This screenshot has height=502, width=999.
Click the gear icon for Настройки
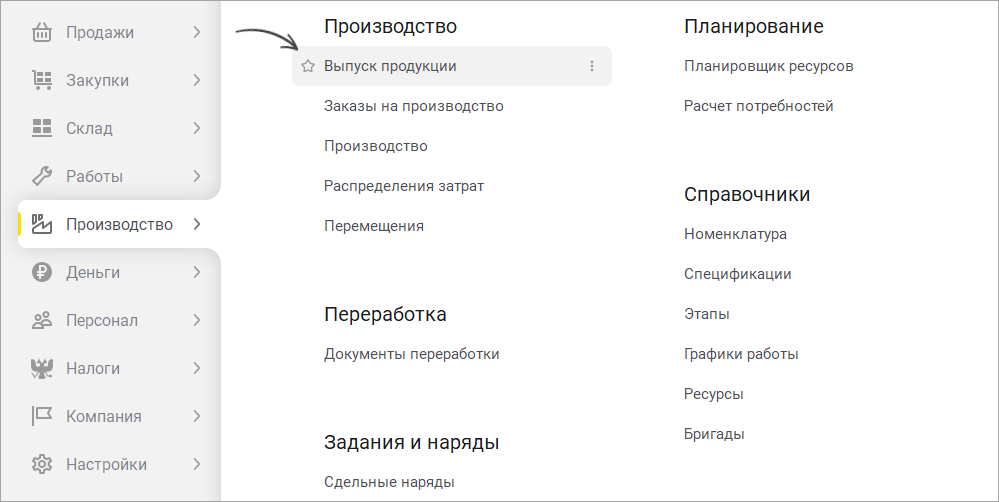click(x=42, y=464)
